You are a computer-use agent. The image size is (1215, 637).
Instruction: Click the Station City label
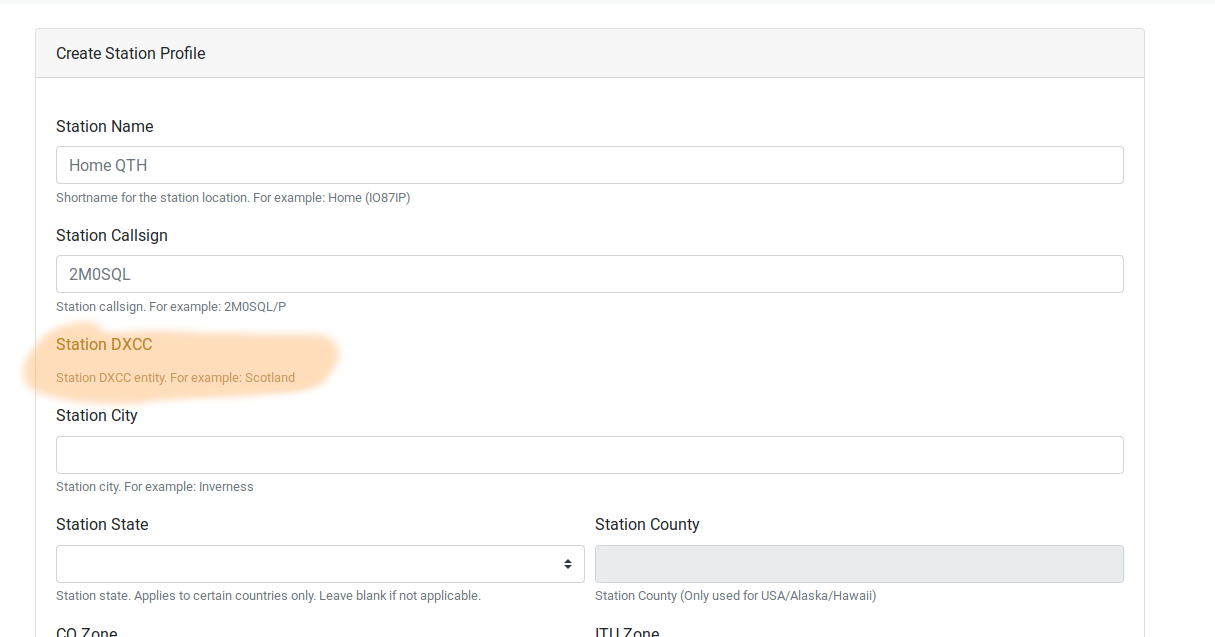[97, 415]
